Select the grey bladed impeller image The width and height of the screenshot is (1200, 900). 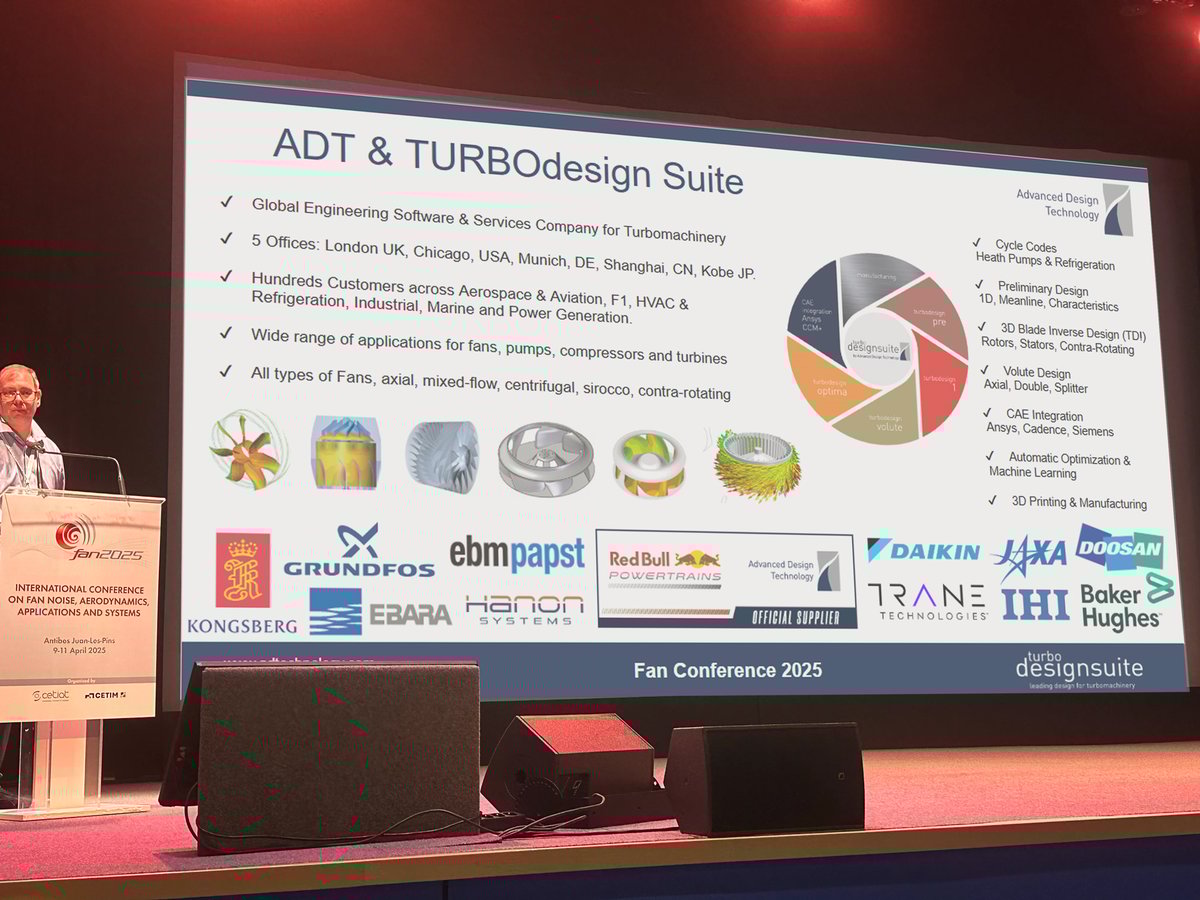[442, 455]
